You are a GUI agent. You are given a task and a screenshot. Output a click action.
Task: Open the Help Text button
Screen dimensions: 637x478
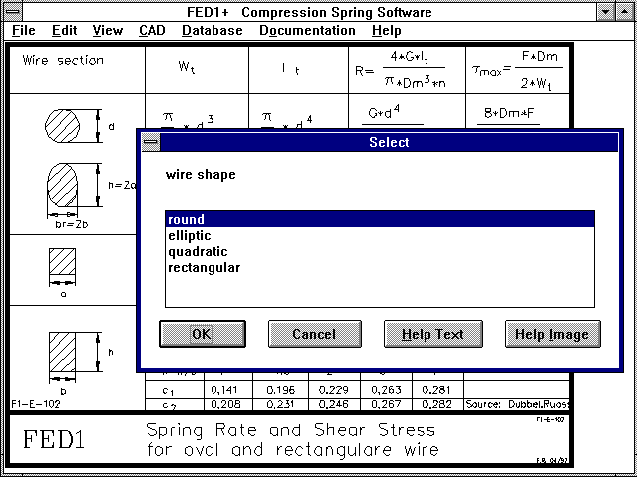click(x=432, y=334)
